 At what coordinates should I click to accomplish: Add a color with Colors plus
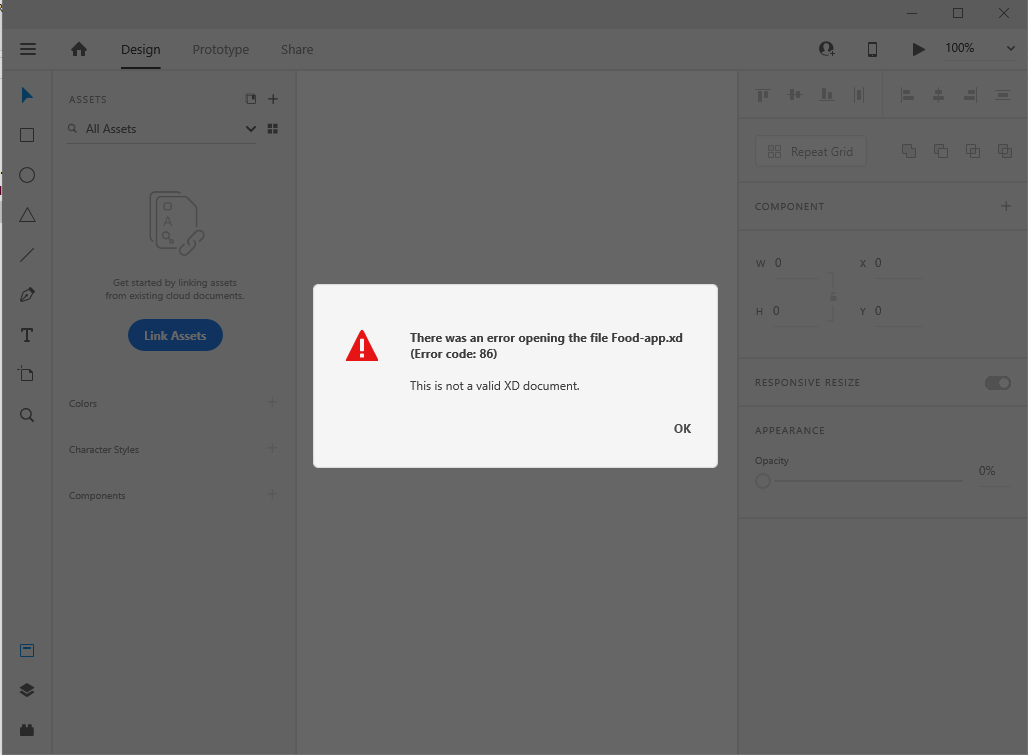point(272,402)
